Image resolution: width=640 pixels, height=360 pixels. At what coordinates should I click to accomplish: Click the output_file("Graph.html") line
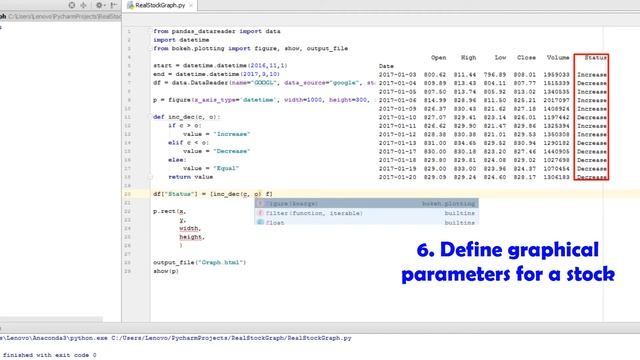200,262
